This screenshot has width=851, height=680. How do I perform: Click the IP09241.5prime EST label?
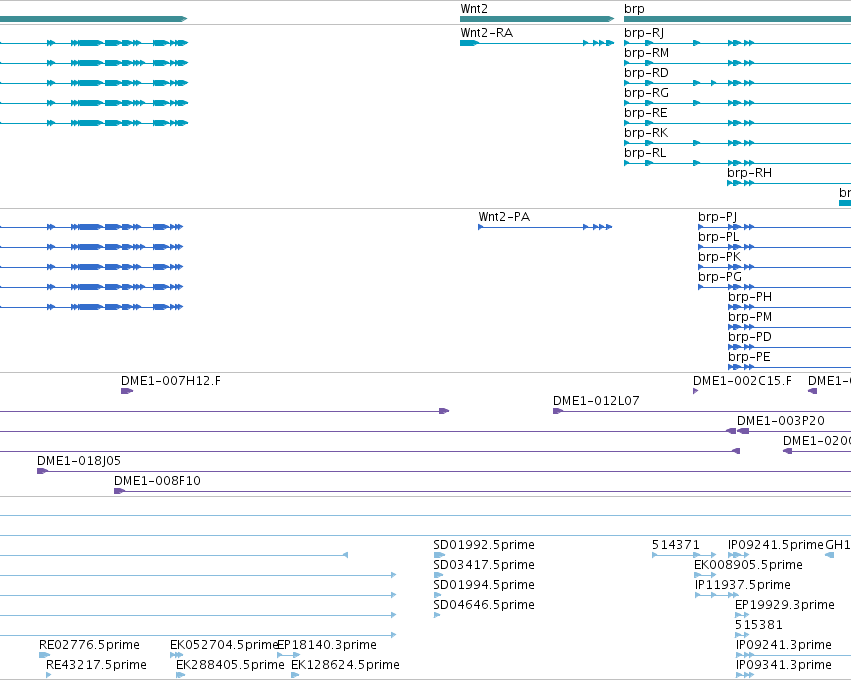tap(776, 545)
